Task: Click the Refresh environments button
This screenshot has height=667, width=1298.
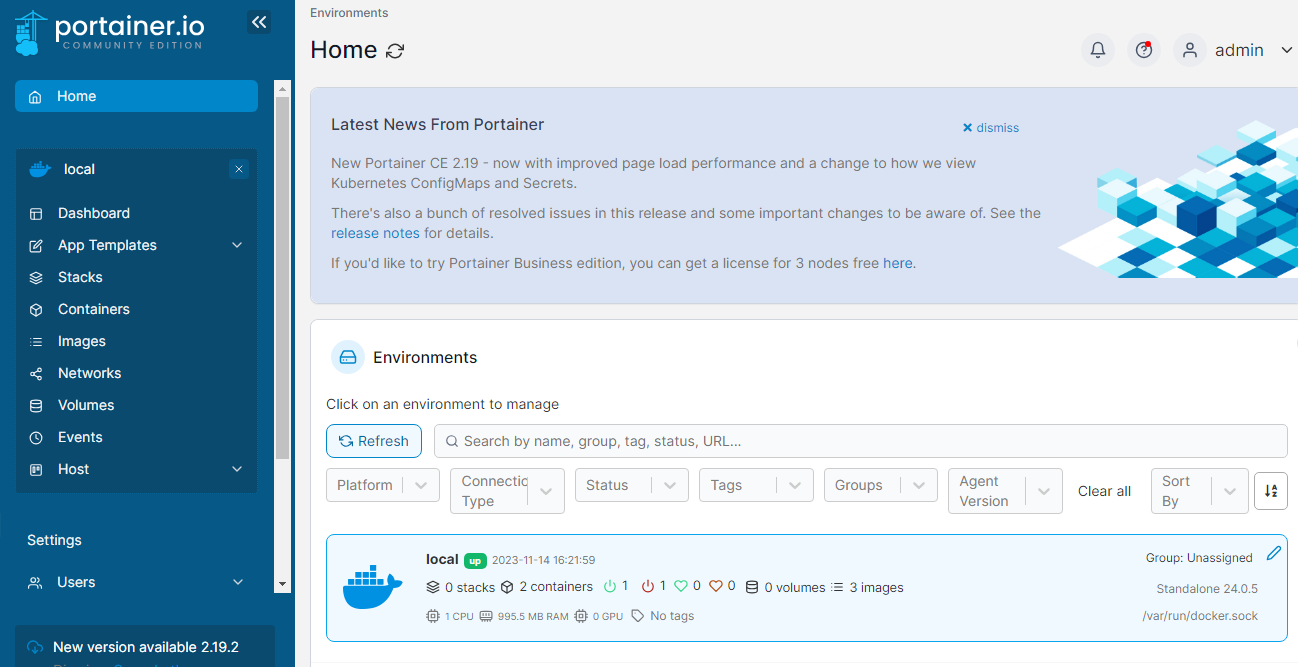Action: pyautogui.click(x=374, y=441)
